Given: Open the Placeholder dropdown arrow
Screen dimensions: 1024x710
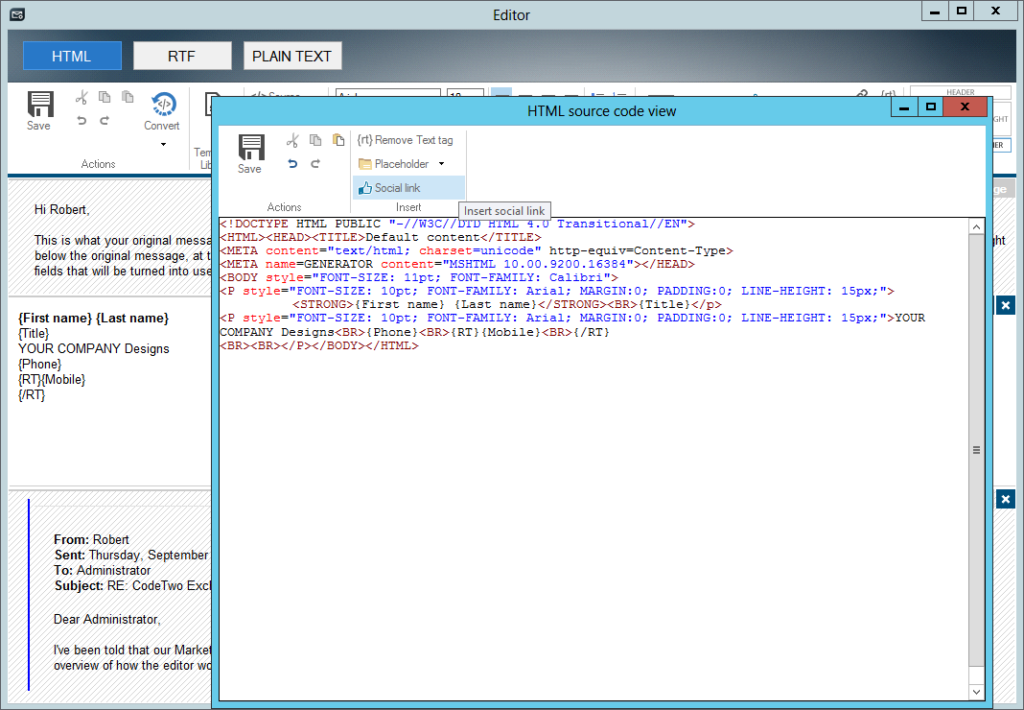Looking at the screenshot, I should [441, 164].
